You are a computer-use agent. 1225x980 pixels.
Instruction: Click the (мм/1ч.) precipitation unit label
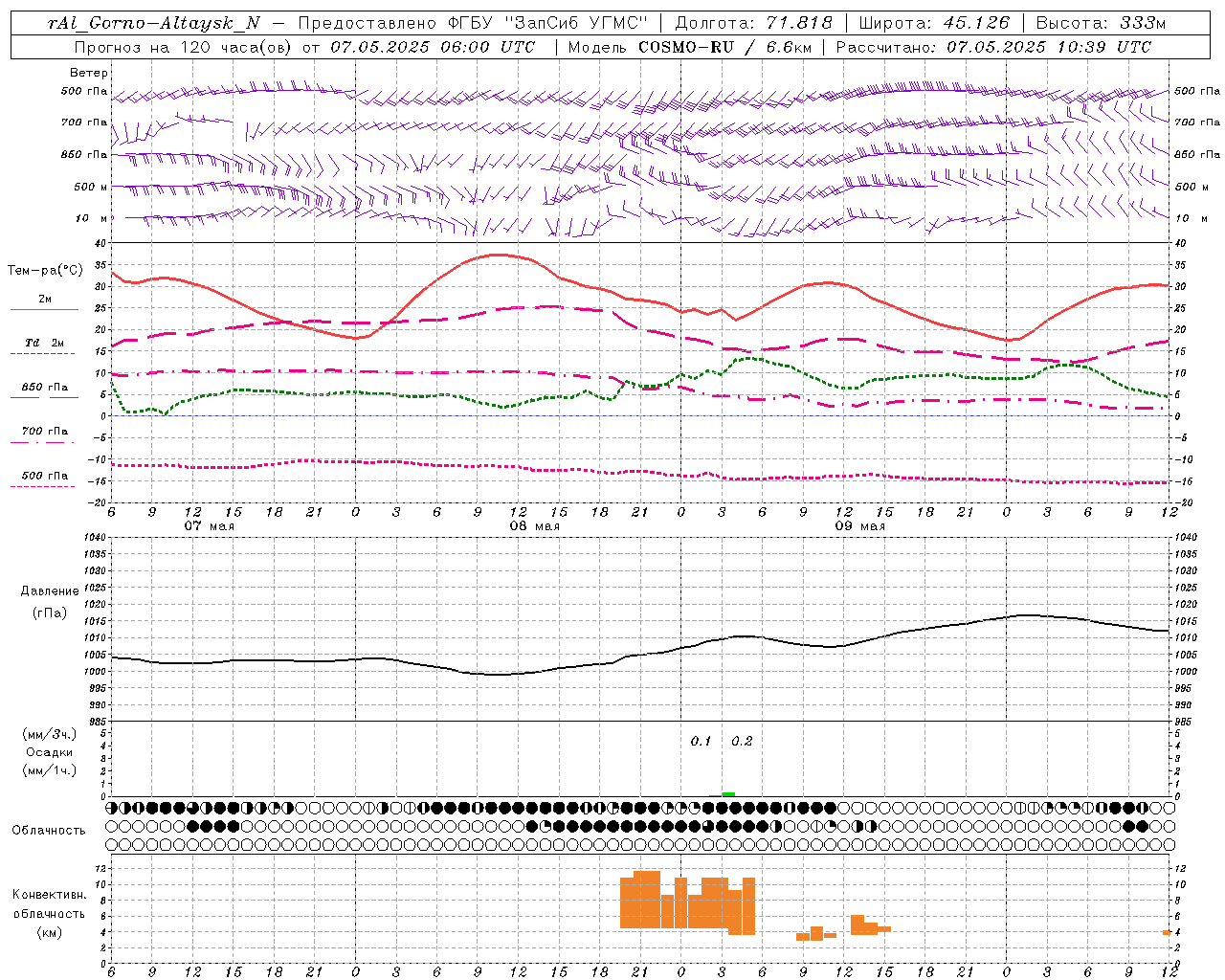click(x=50, y=770)
